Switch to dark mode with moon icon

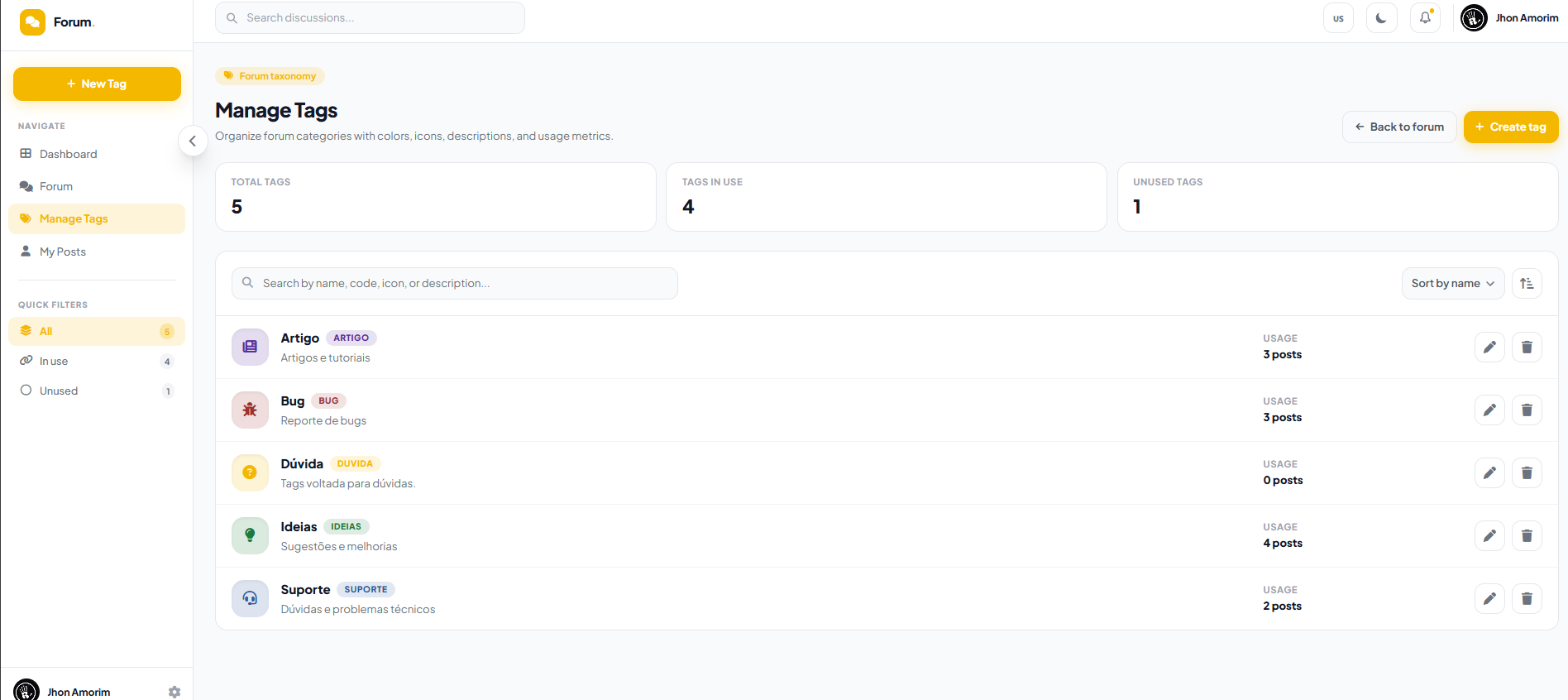click(x=1381, y=18)
